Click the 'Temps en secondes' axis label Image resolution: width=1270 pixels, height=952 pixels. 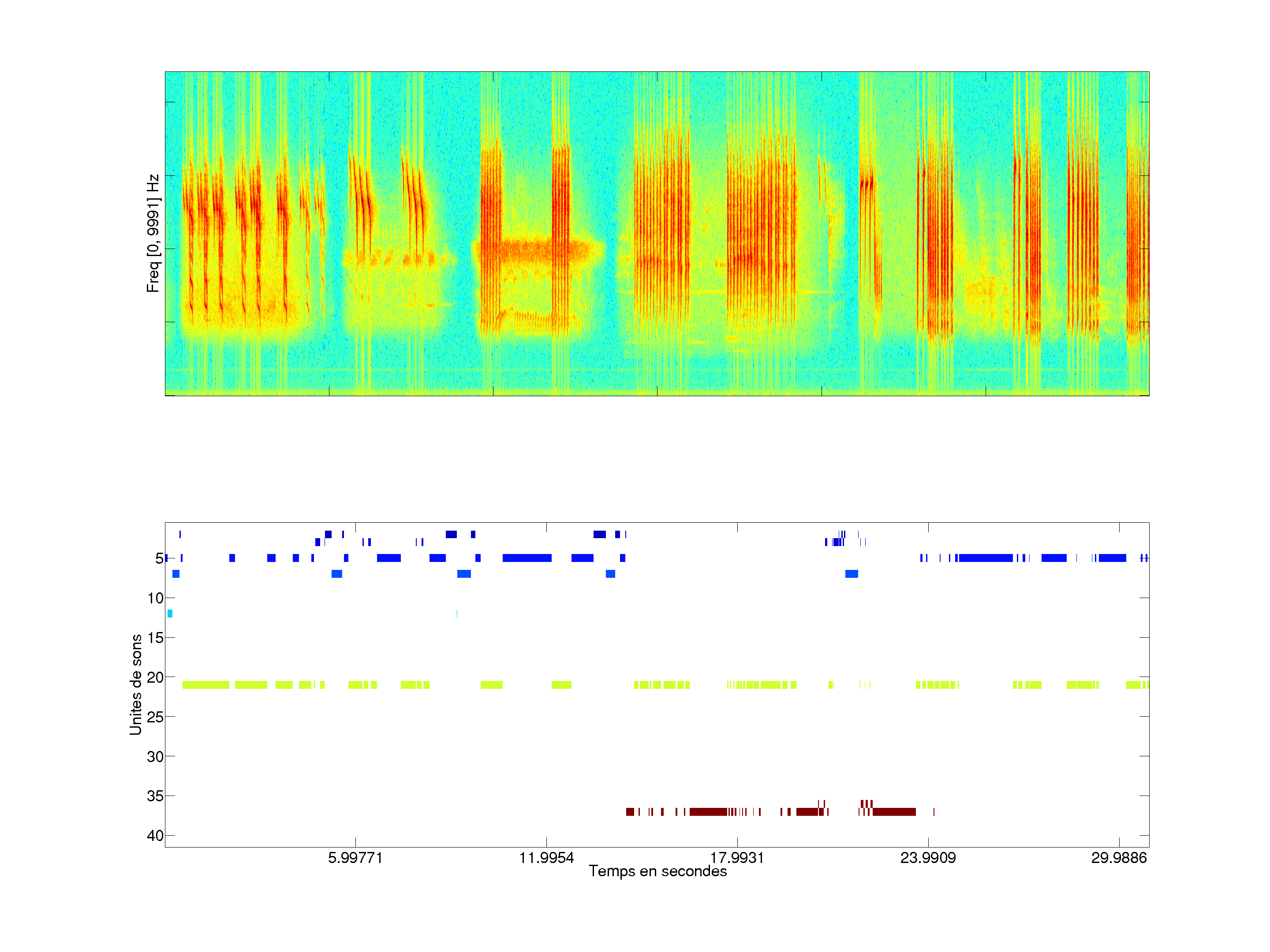point(657,871)
